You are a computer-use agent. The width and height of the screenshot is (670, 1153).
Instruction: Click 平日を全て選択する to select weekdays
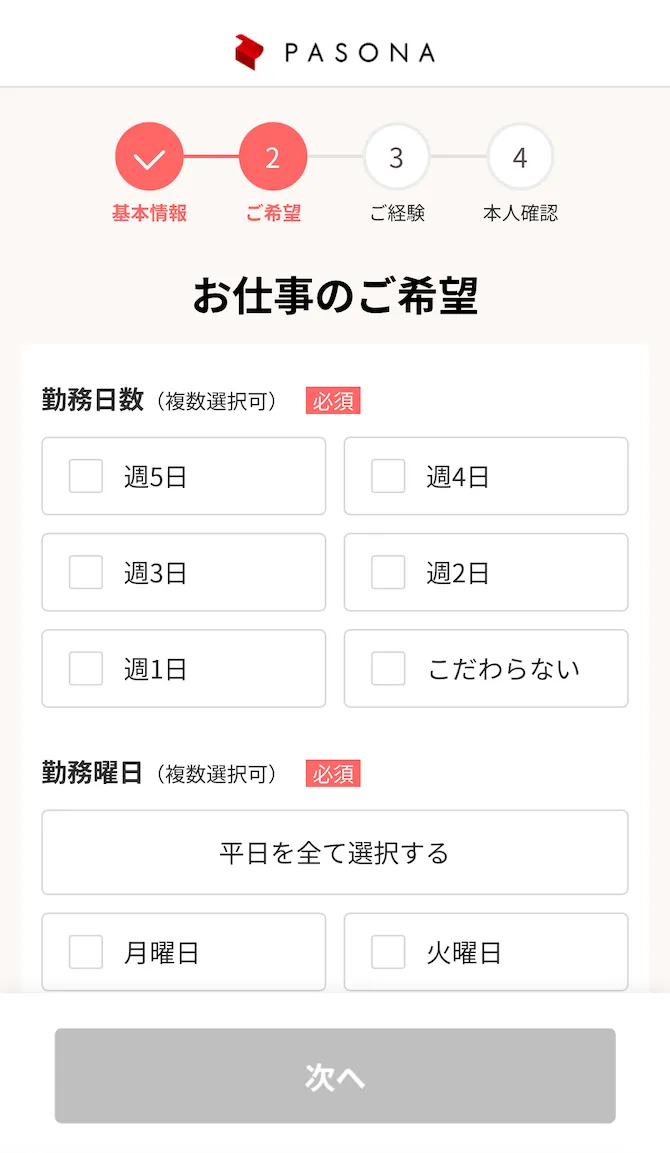click(334, 852)
